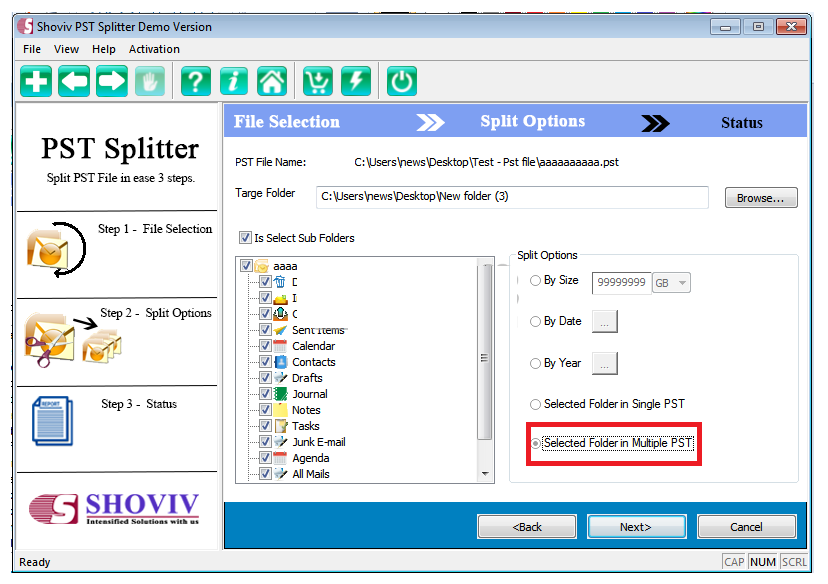Open the home page icon

pos(272,81)
